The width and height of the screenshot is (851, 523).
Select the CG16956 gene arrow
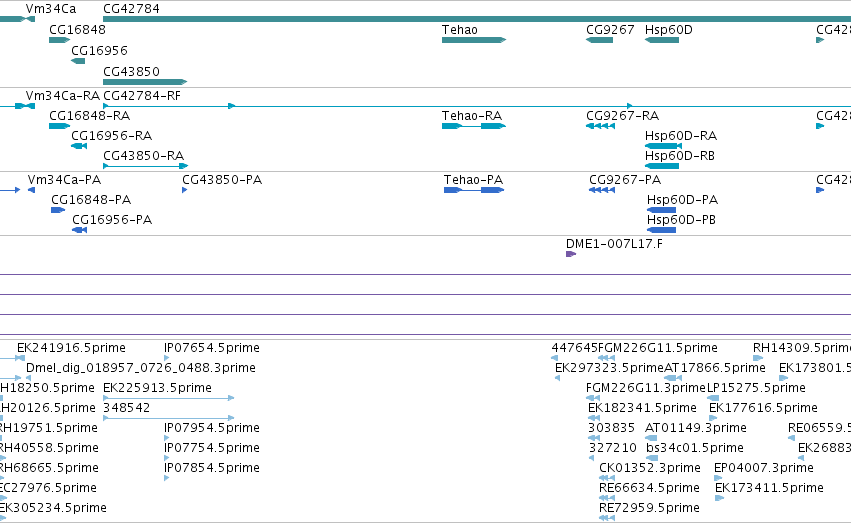(78, 61)
